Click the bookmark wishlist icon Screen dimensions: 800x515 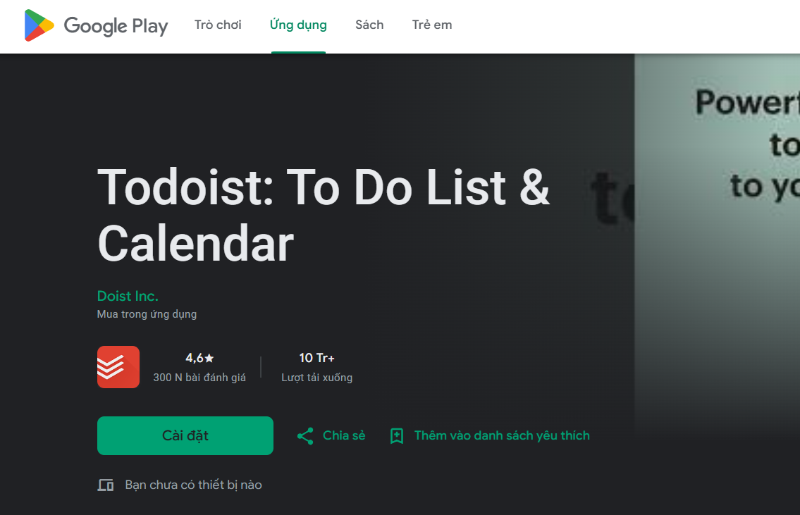396,436
